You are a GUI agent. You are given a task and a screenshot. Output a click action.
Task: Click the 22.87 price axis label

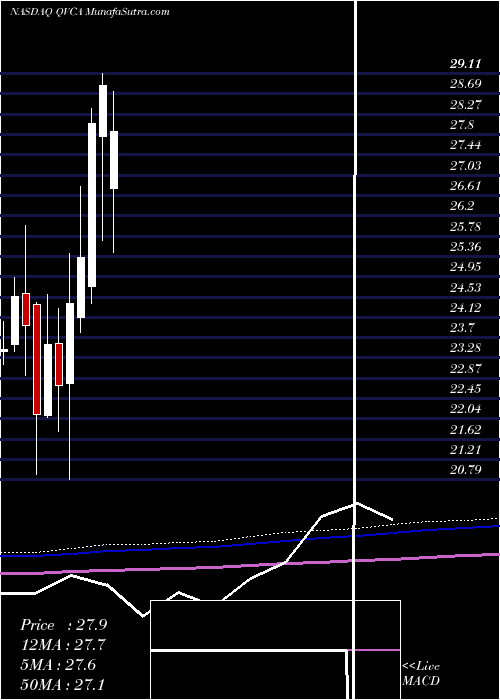465,369
